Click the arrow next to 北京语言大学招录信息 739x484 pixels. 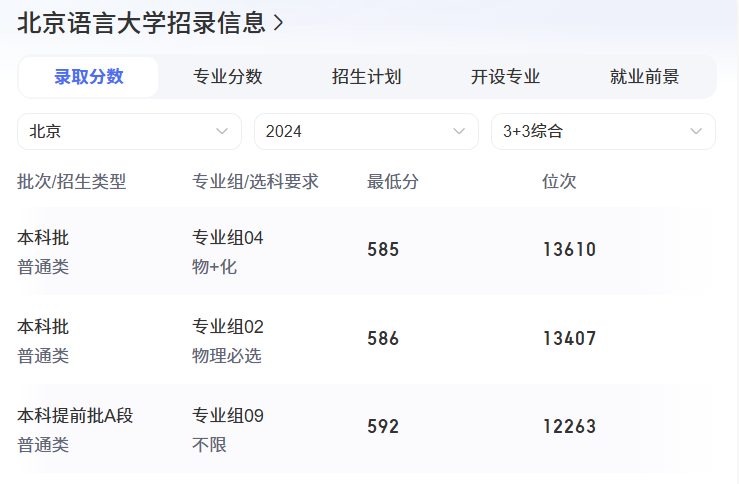[279, 23]
